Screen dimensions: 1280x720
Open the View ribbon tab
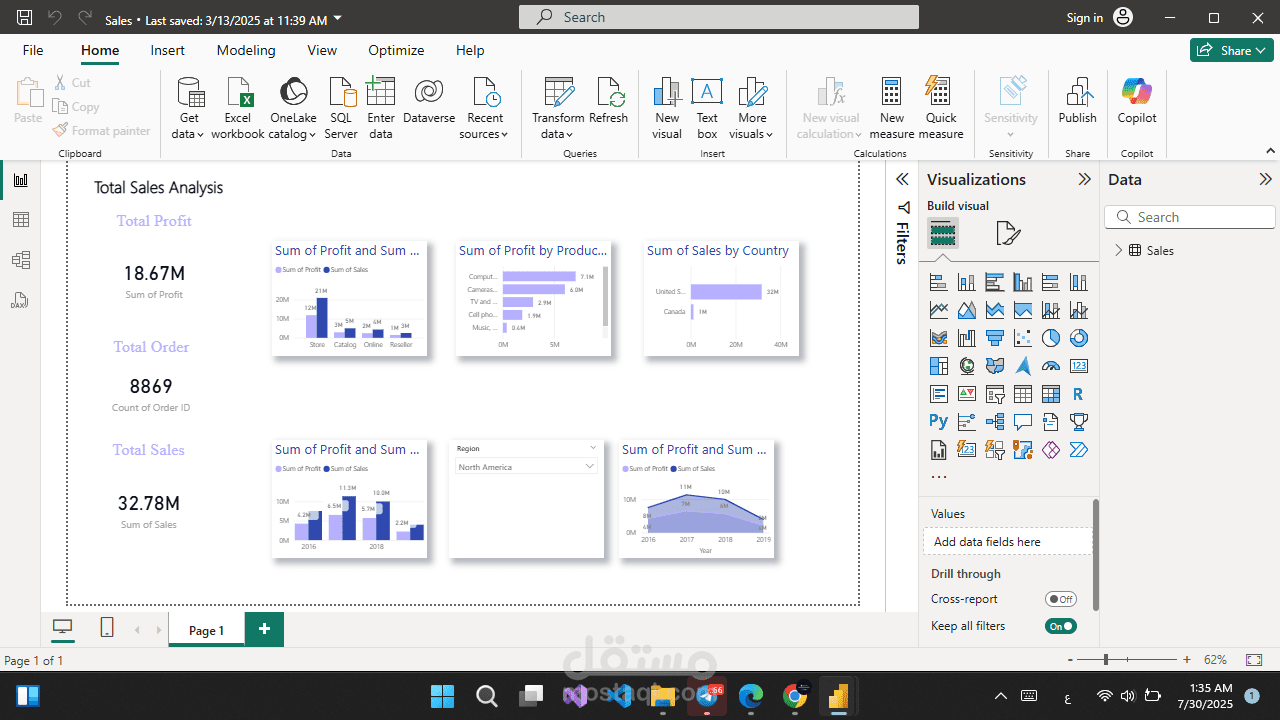(x=322, y=50)
